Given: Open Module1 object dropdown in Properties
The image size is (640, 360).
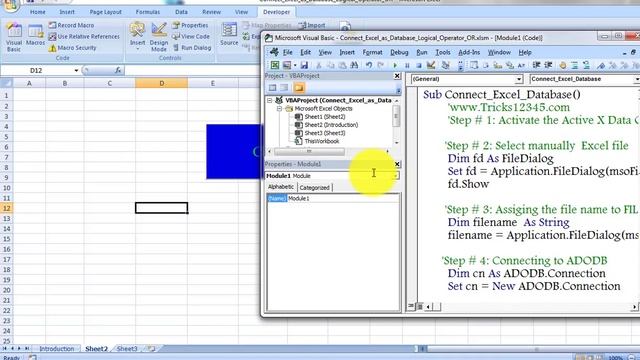Looking at the screenshot, I should point(396,176).
